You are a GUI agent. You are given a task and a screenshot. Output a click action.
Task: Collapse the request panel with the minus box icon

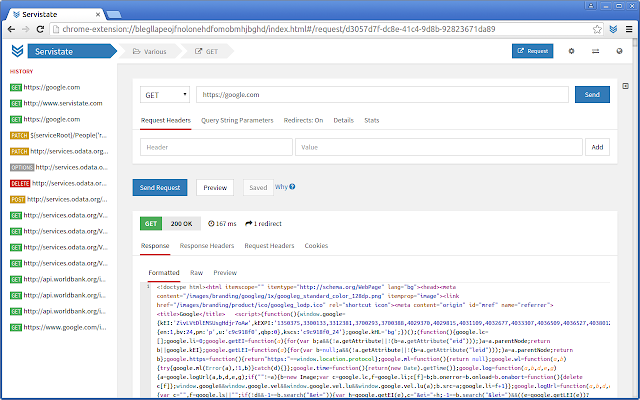tap(625, 86)
